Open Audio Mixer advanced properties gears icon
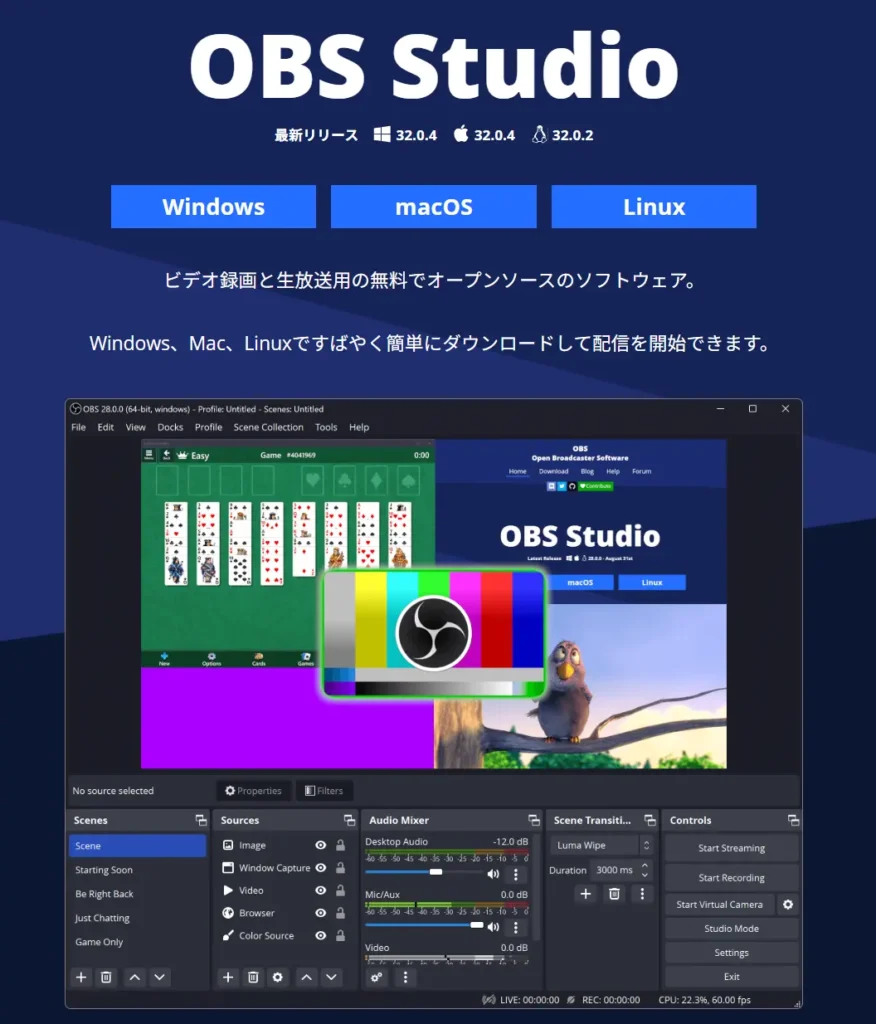The height and width of the screenshot is (1024, 876). pos(377,977)
